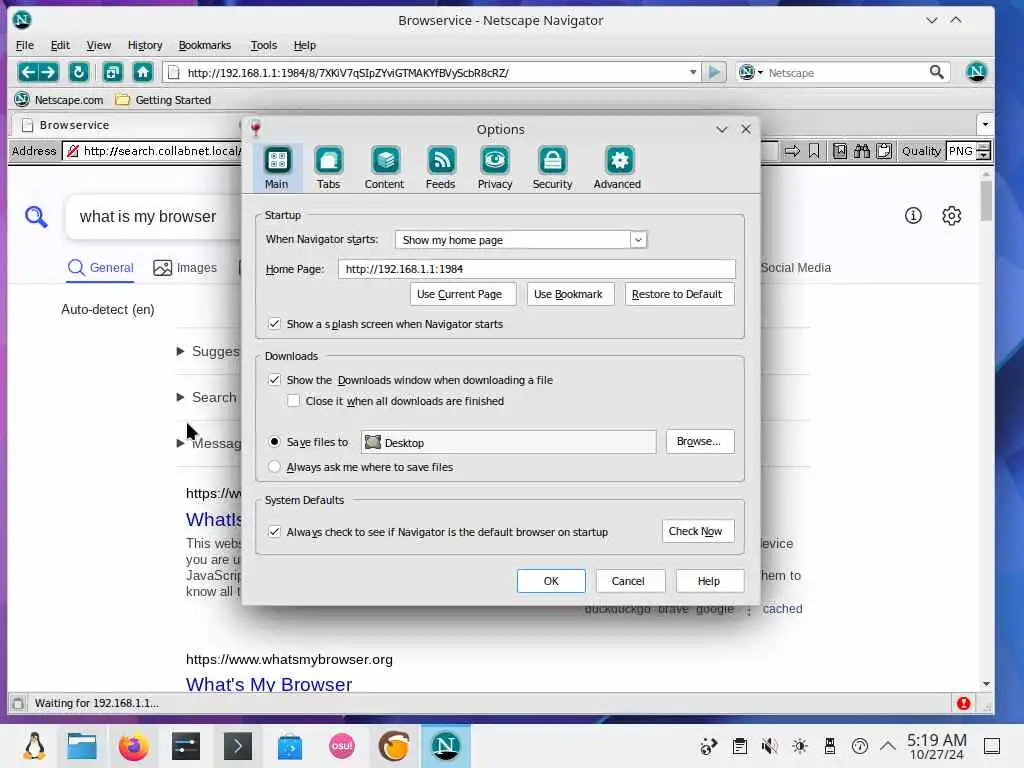Click the Navigator back arrow button
1024x768 pixels.
pyautogui.click(x=27, y=72)
